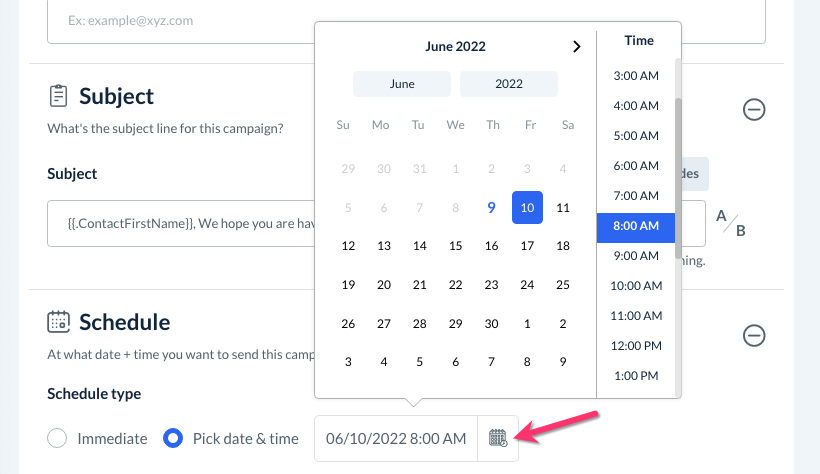Click the scheduled date and time field
The height and width of the screenshot is (474, 820).
tap(396, 438)
